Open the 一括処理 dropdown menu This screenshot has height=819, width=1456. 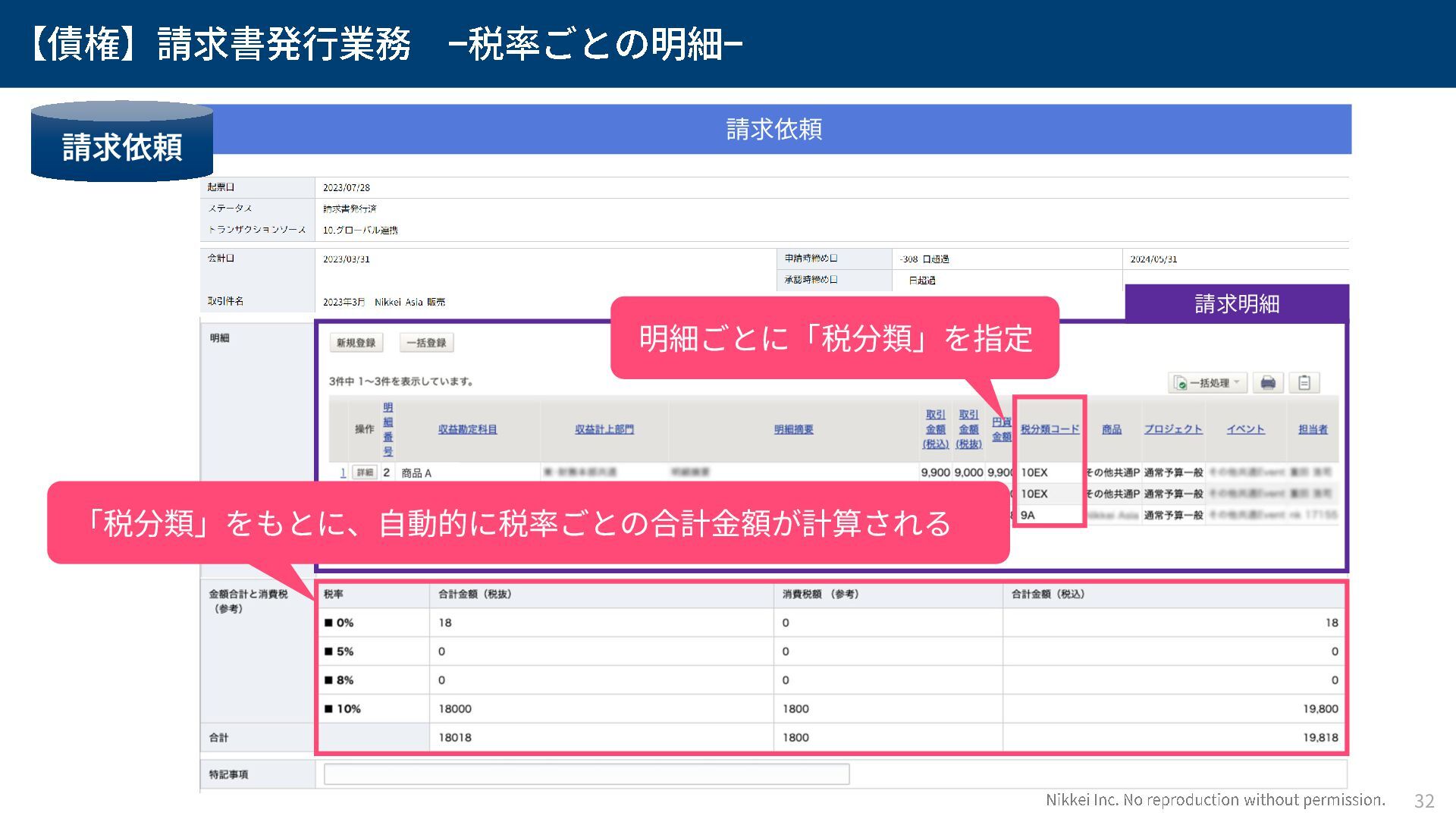(1207, 383)
